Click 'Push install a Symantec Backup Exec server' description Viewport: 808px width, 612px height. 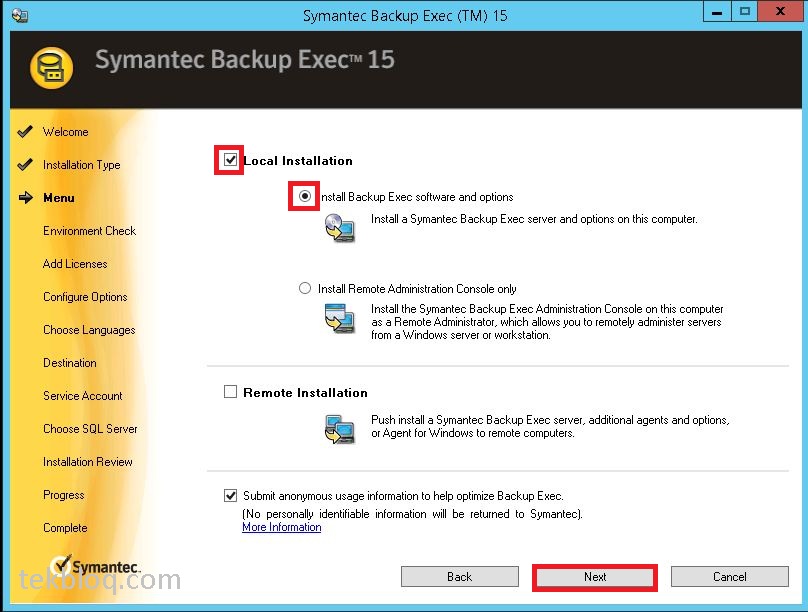coord(550,427)
